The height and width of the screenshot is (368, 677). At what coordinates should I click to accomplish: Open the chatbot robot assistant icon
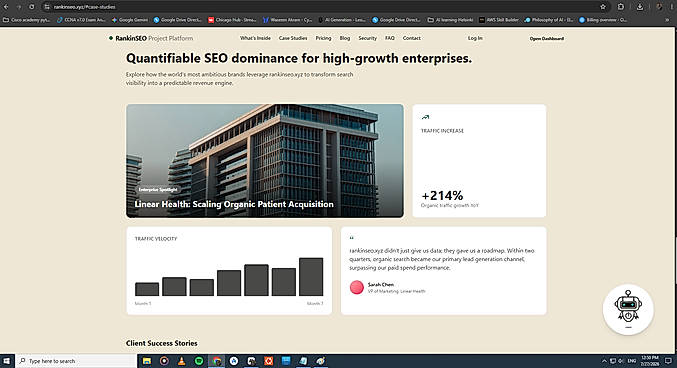pos(628,309)
